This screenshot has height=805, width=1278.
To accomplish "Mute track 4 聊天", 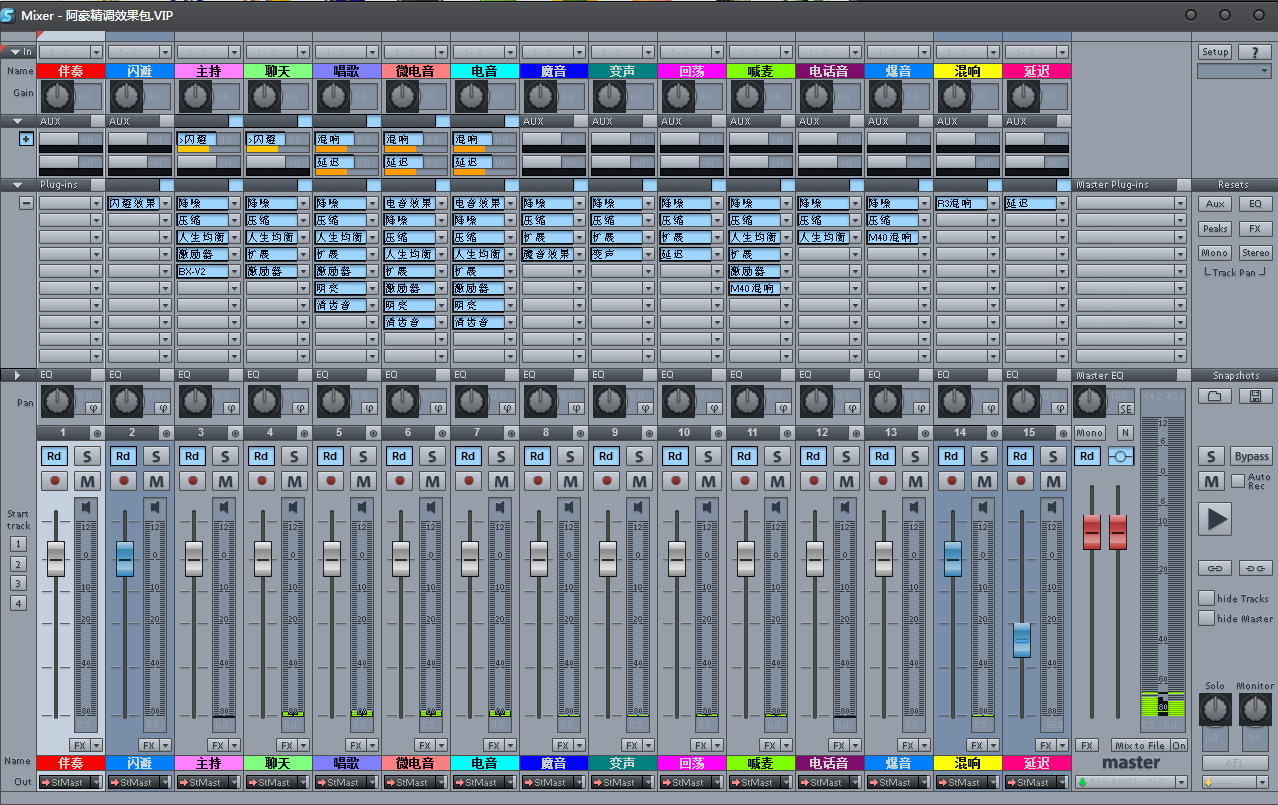I will pyautogui.click(x=293, y=481).
